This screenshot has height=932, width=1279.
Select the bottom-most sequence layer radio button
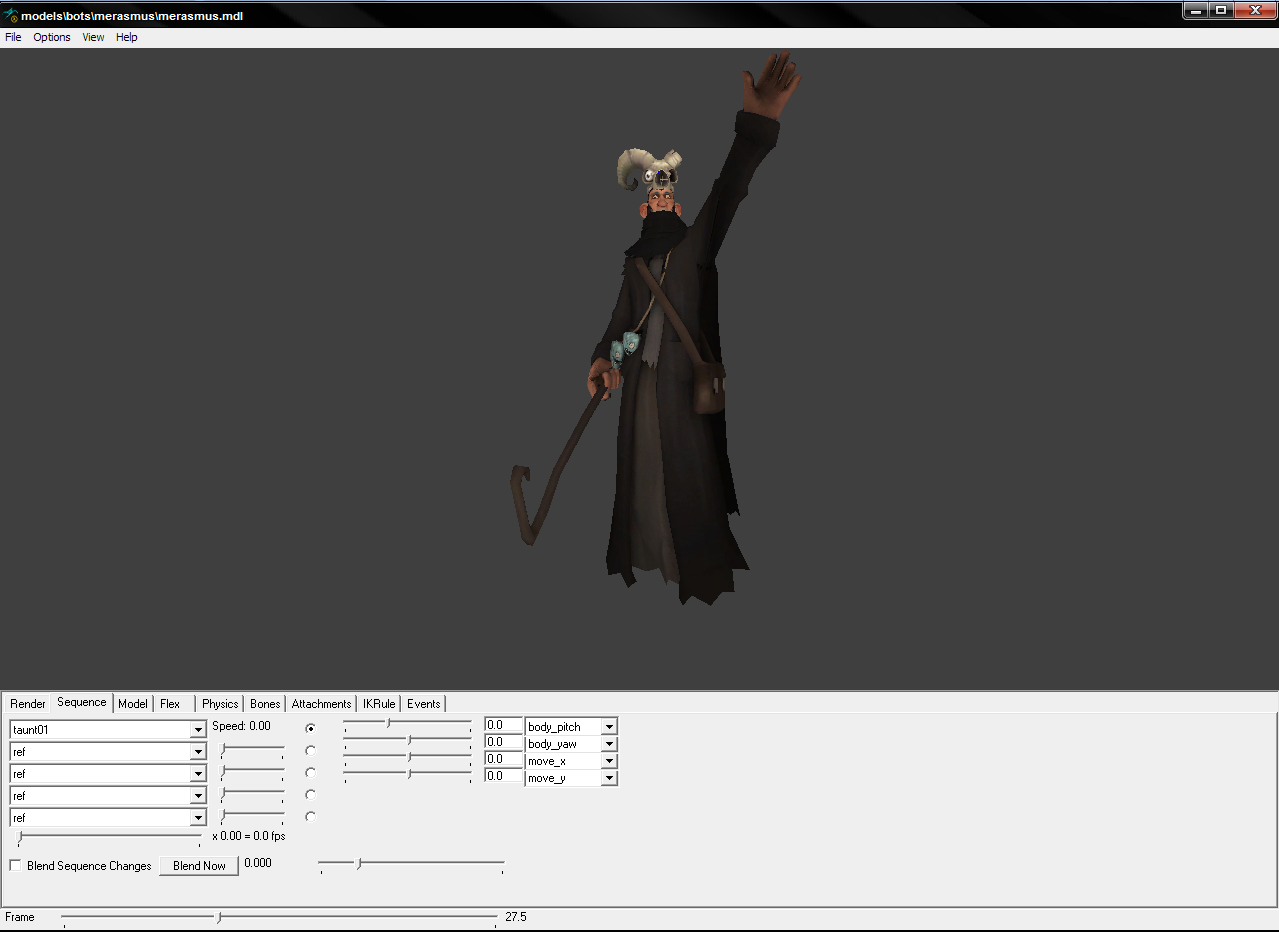pyautogui.click(x=310, y=817)
